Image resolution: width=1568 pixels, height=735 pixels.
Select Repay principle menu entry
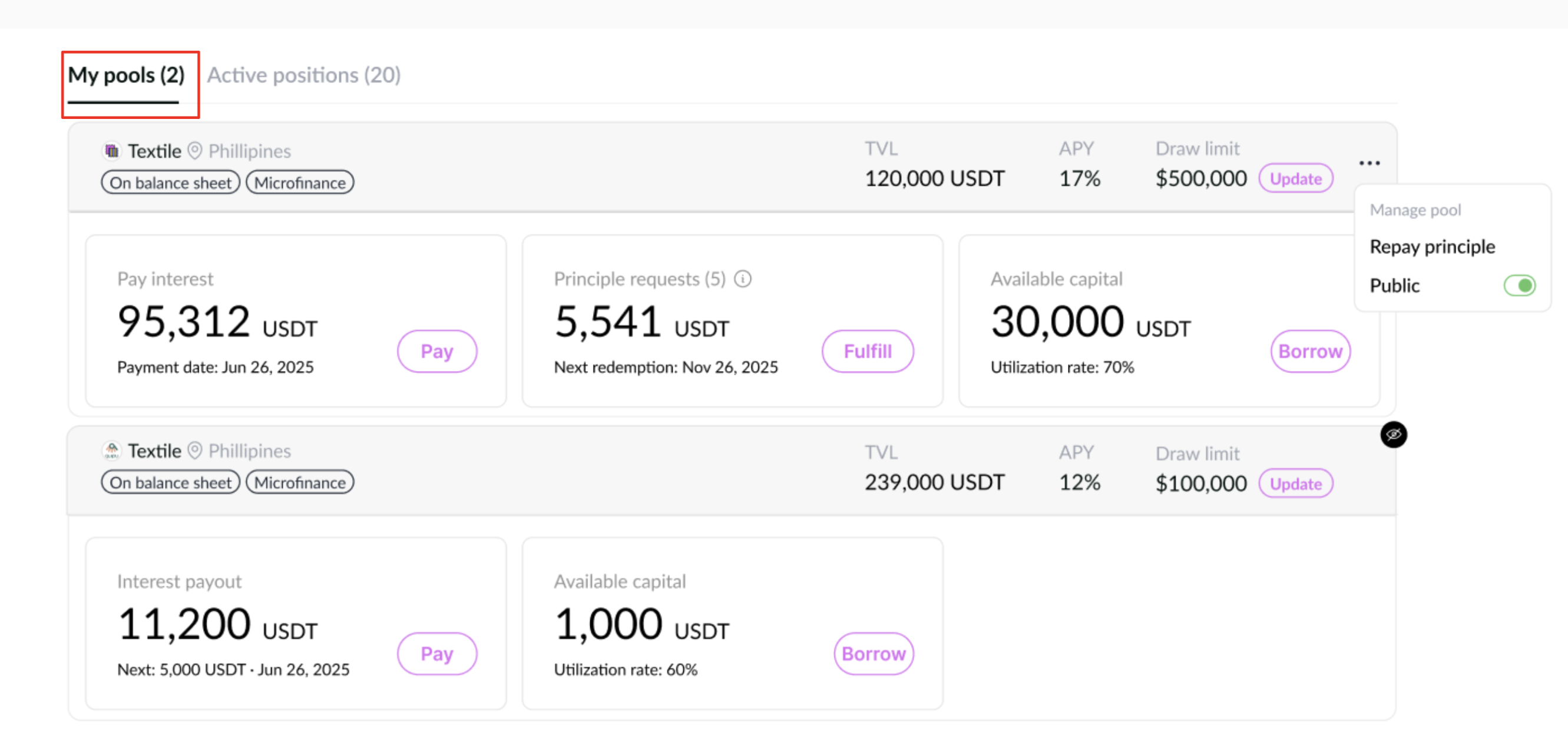point(1432,246)
